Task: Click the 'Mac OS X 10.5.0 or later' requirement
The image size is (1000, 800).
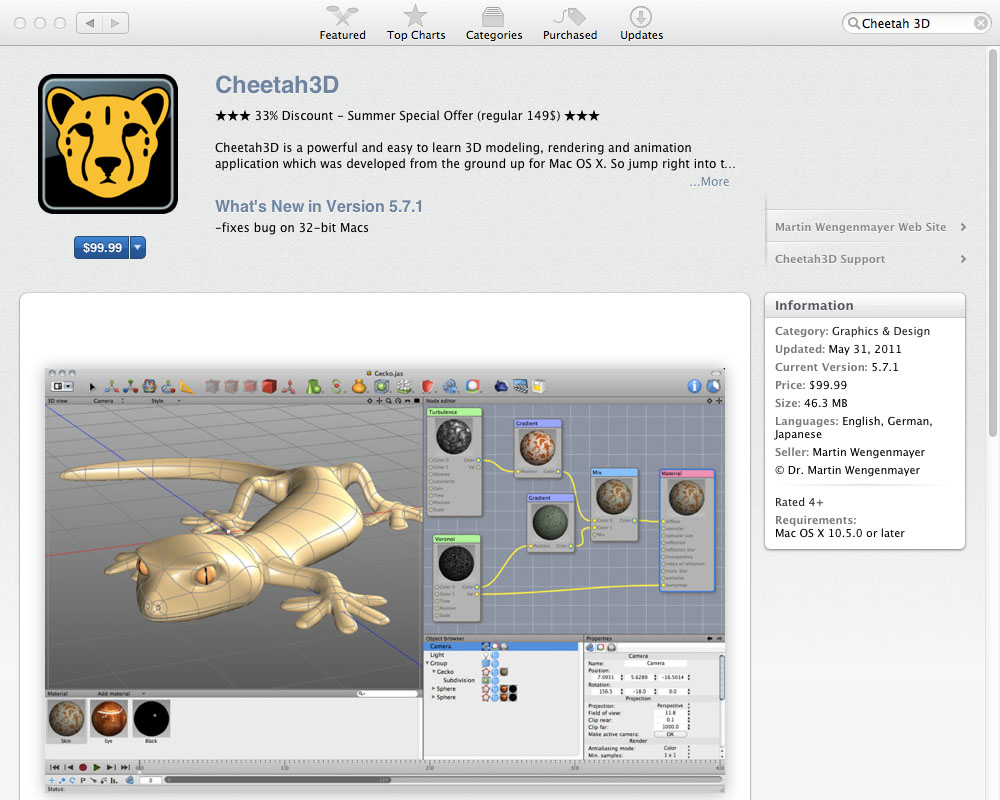Action: pos(839,533)
